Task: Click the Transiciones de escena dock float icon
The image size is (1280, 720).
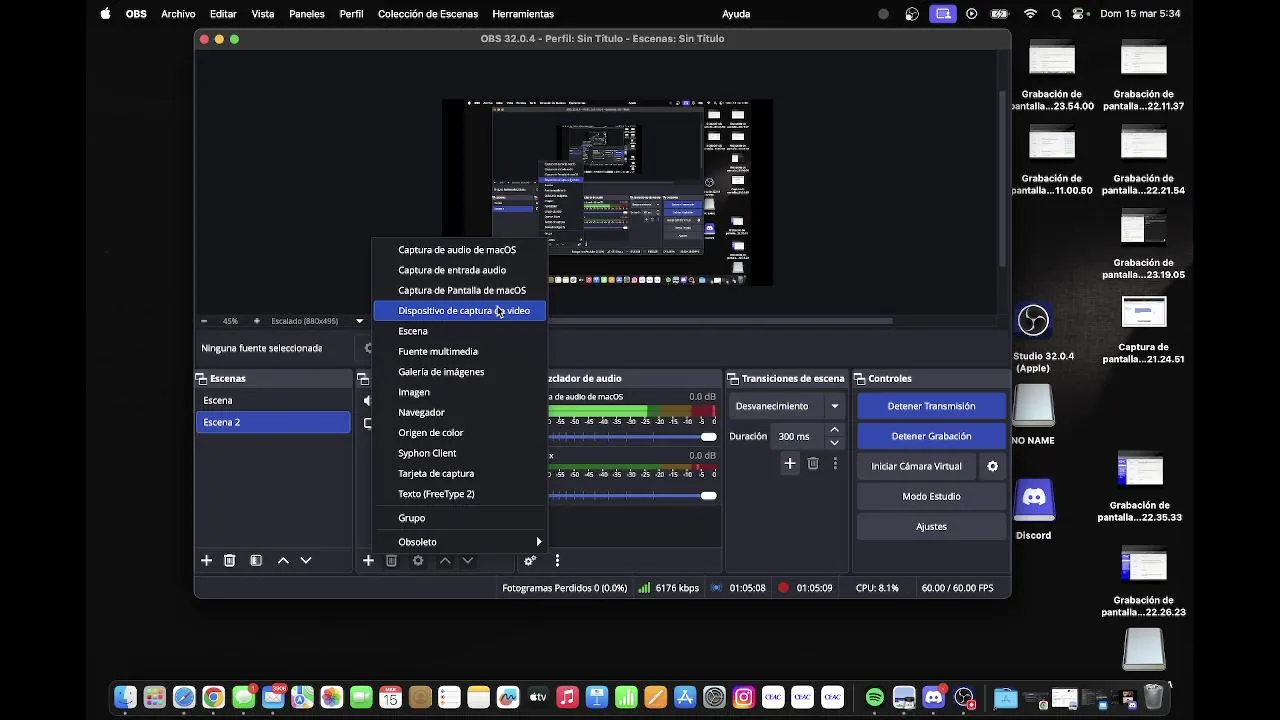Action: [733, 379]
